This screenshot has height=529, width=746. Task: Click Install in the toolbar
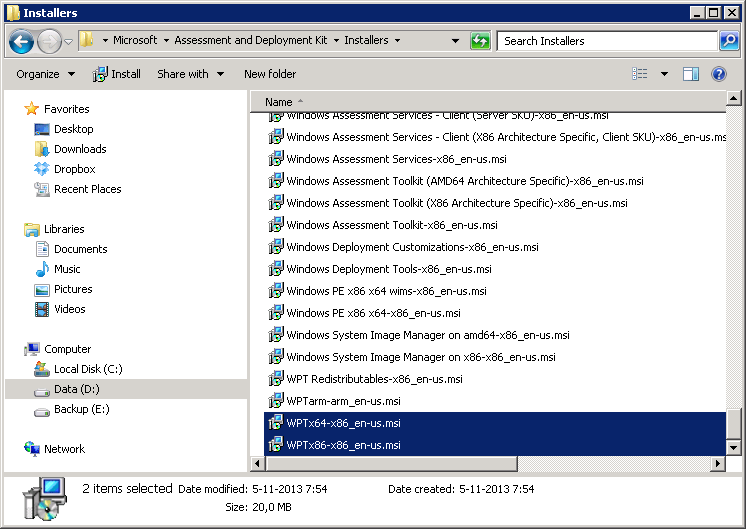(117, 74)
